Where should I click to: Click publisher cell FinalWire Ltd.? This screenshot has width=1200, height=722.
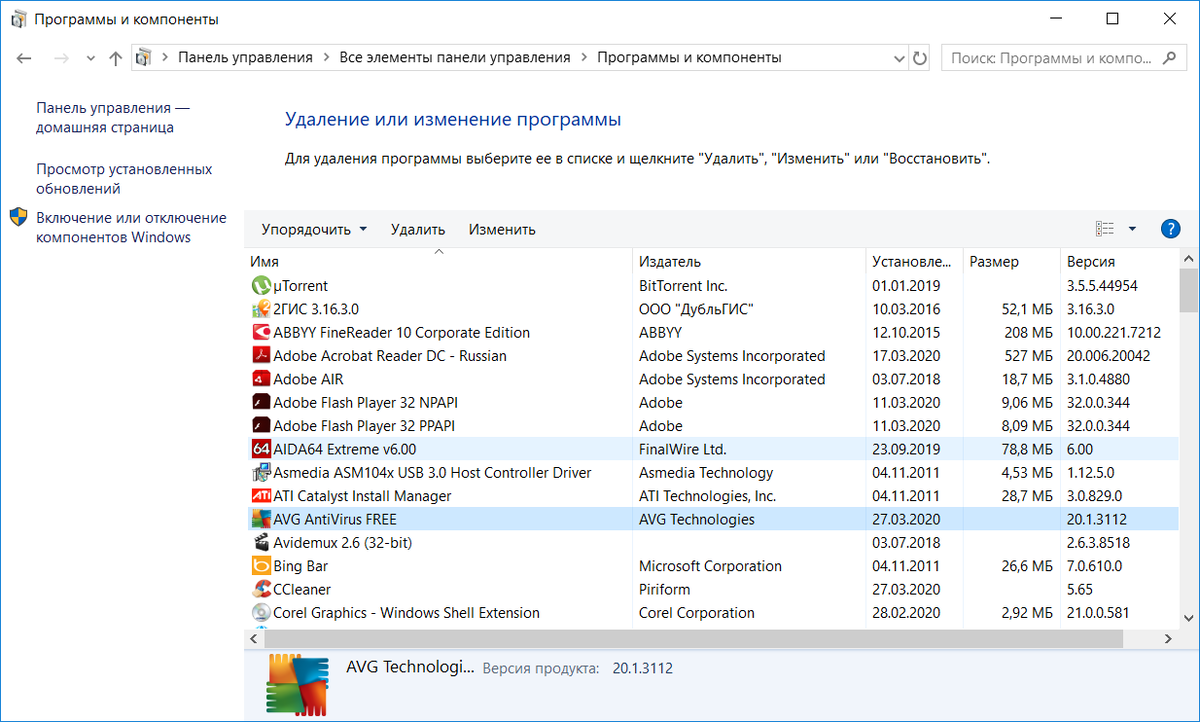point(682,449)
